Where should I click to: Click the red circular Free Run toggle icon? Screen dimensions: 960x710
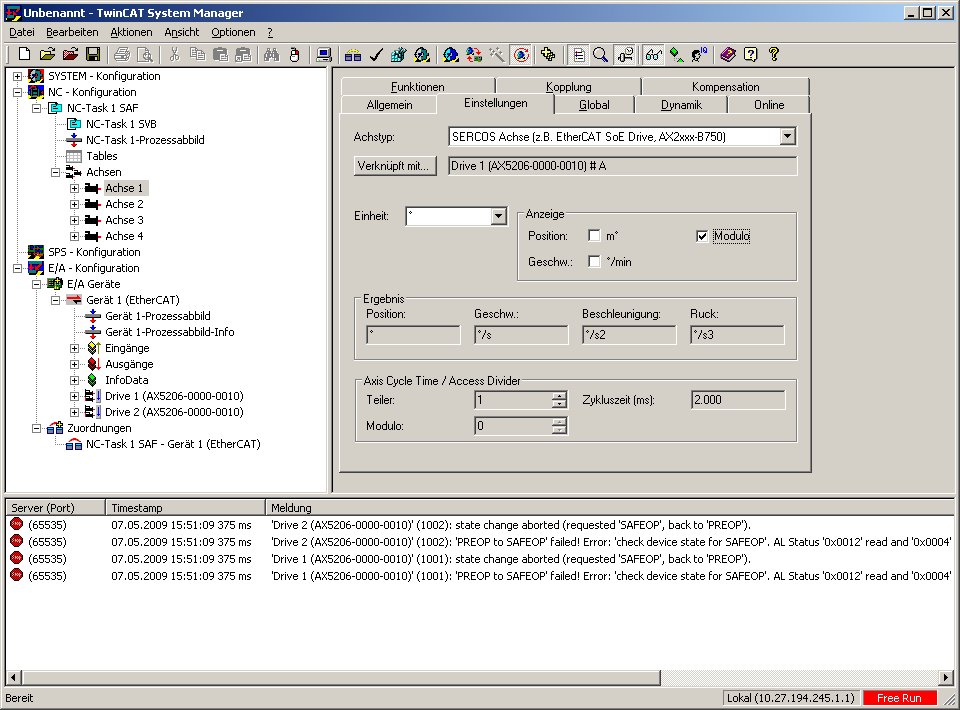point(521,54)
